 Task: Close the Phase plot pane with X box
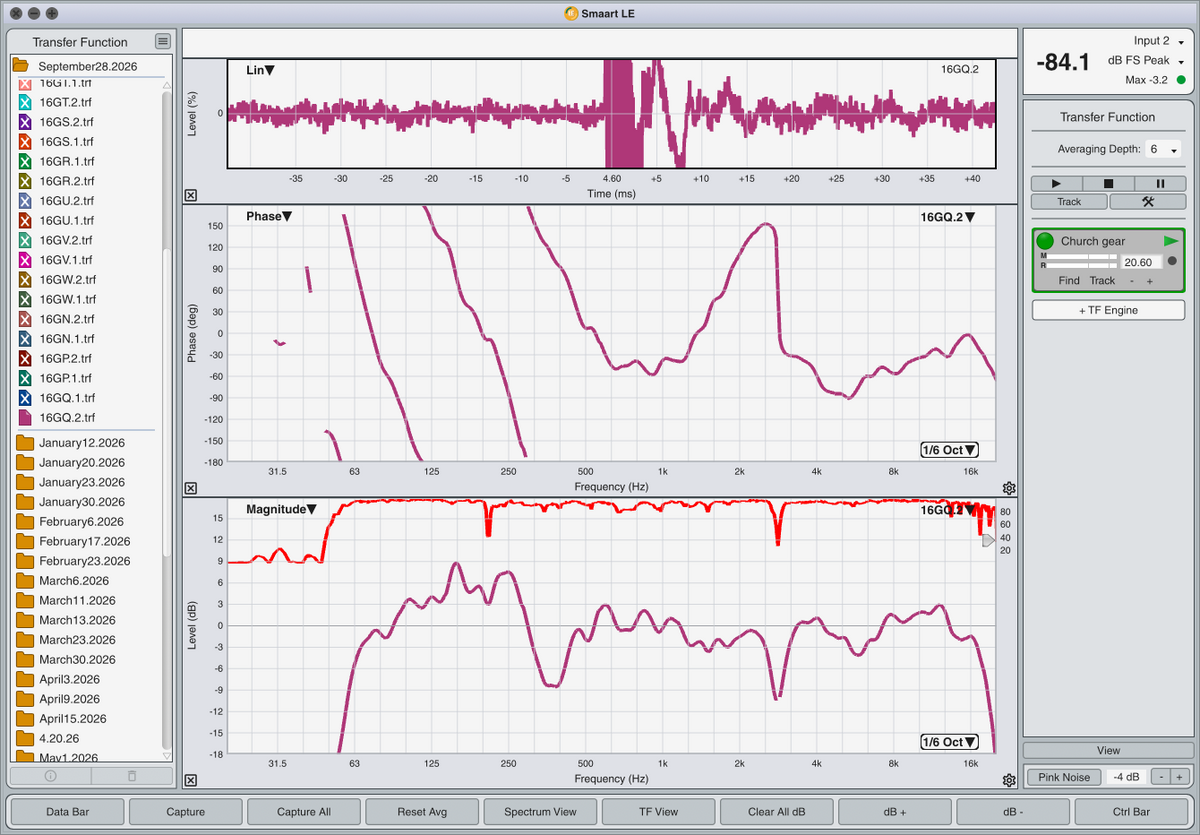tap(191, 488)
